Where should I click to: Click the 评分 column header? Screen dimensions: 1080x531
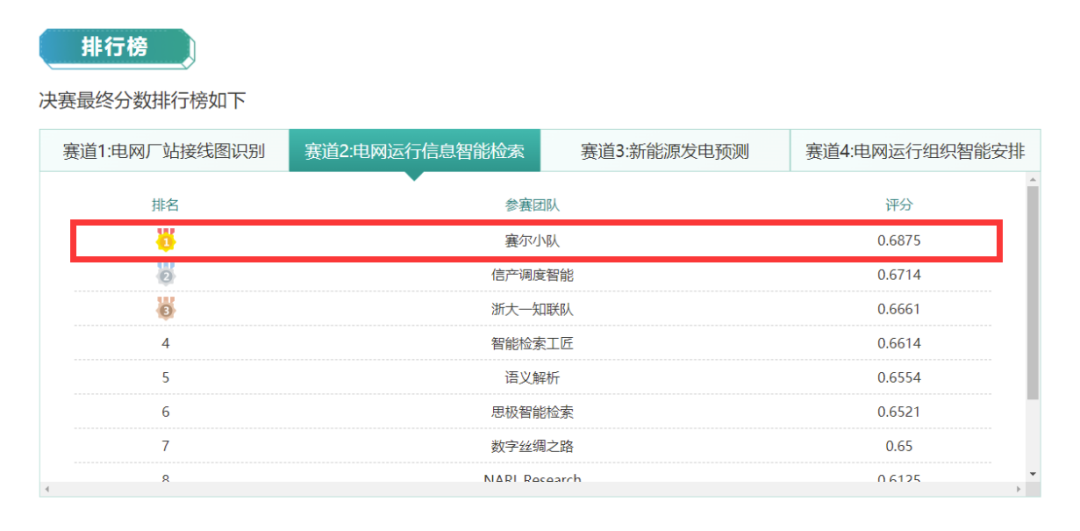point(899,205)
